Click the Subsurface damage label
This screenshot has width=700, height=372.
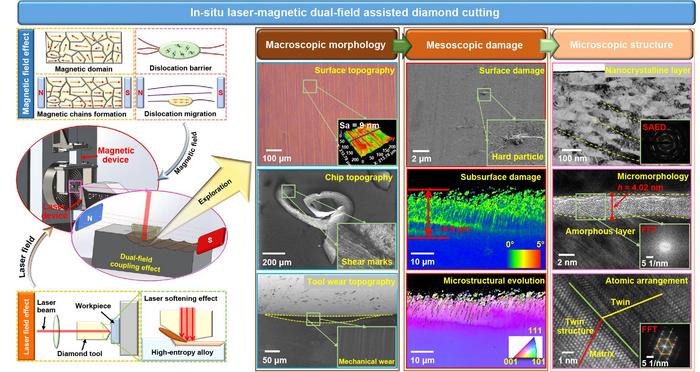(500, 177)
